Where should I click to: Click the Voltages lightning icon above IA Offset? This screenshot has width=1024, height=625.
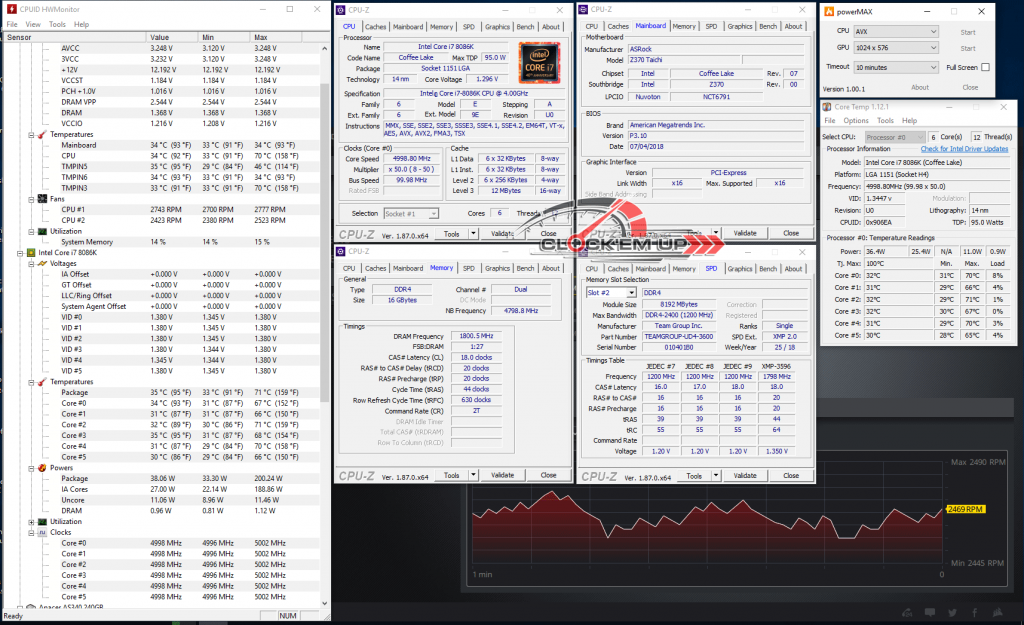coord(42,263)
